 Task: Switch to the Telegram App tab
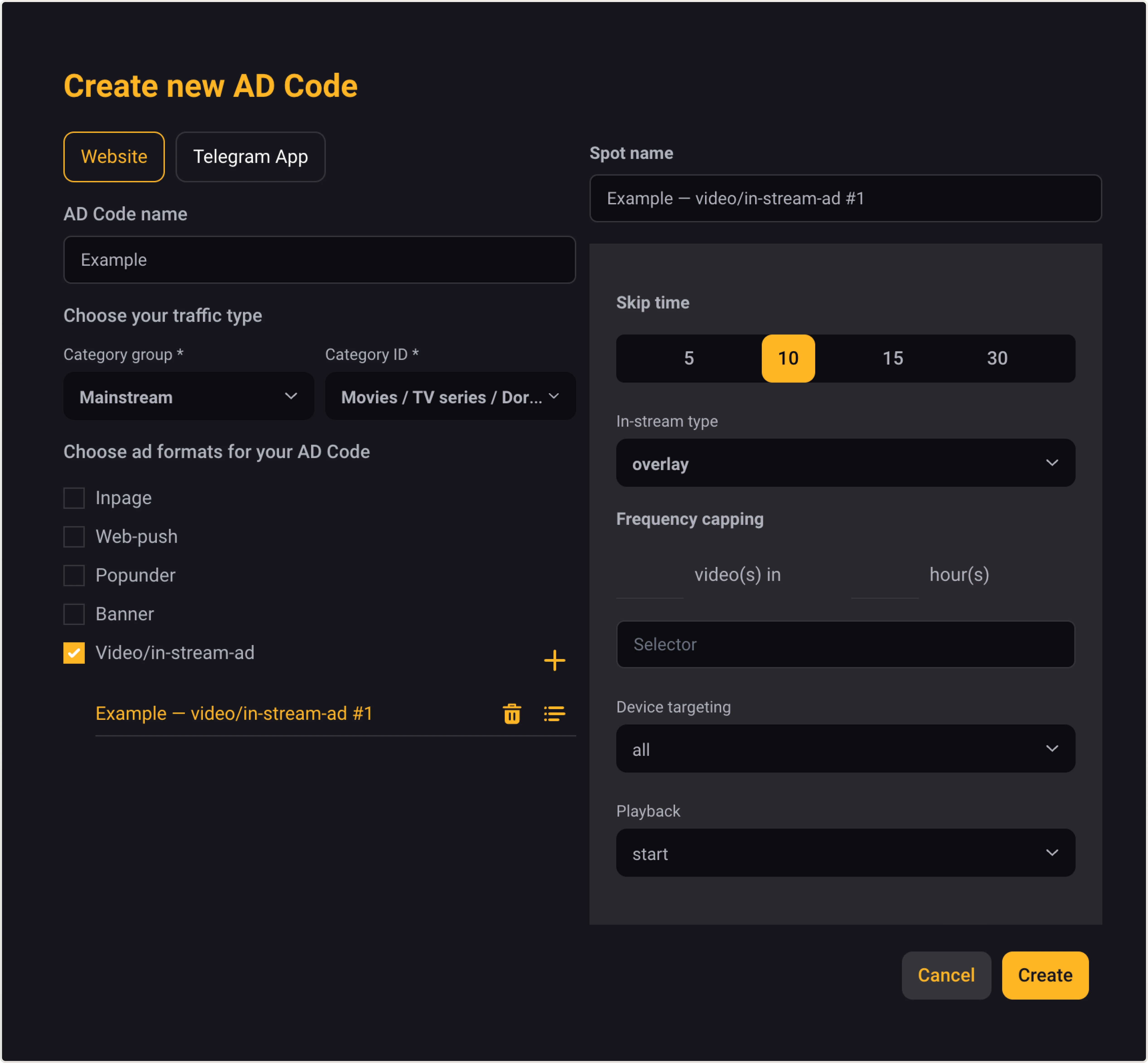(x=251, y=156)
